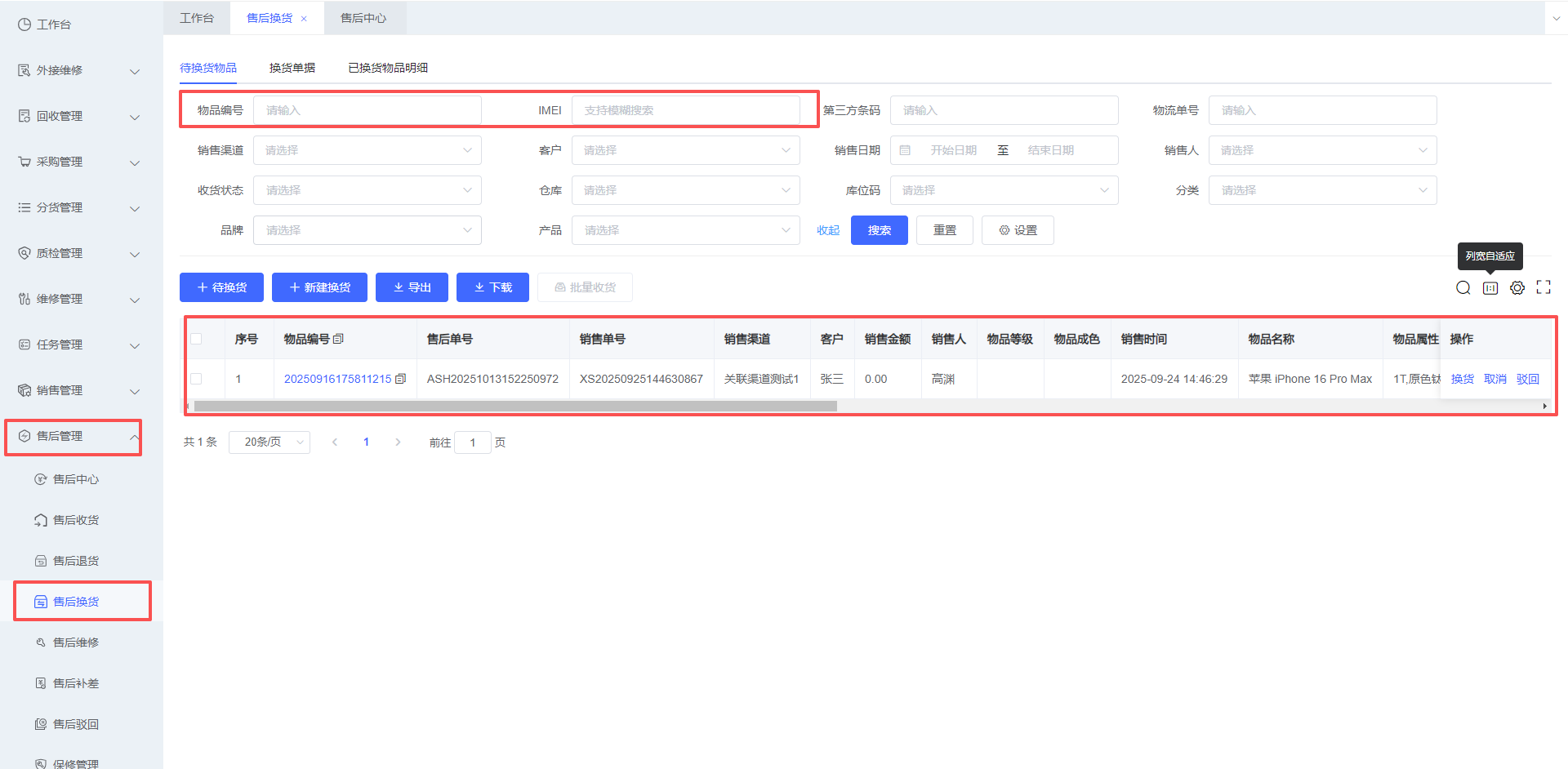Close the 售后换货 tab with x icon
Image resolution: width=1568 pixels, height=769 pixels.
(304, 19)
